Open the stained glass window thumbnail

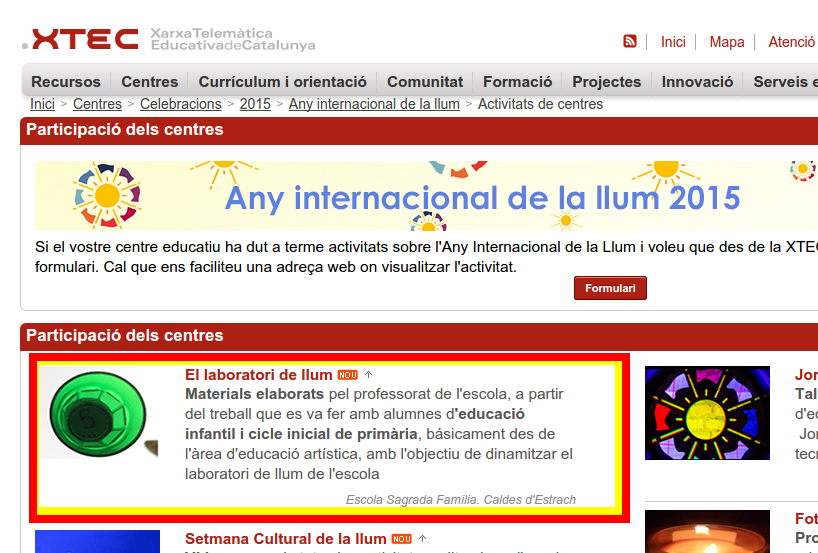click(707, 413)
